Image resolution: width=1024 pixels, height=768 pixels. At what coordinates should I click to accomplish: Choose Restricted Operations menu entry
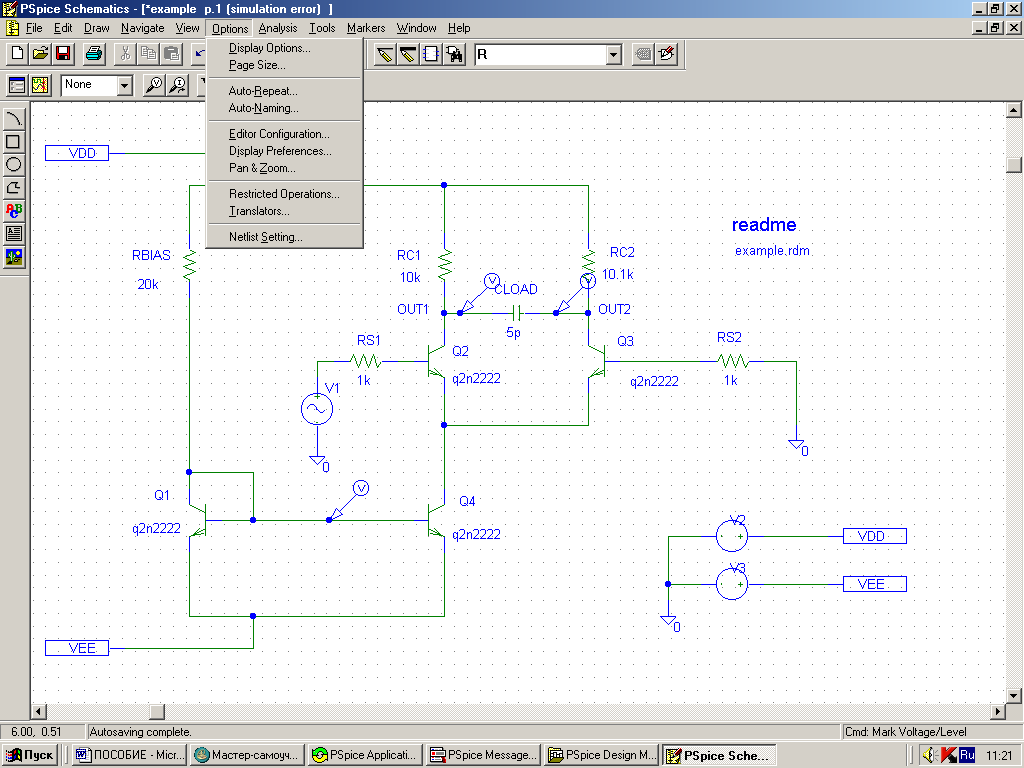(284, 194)
